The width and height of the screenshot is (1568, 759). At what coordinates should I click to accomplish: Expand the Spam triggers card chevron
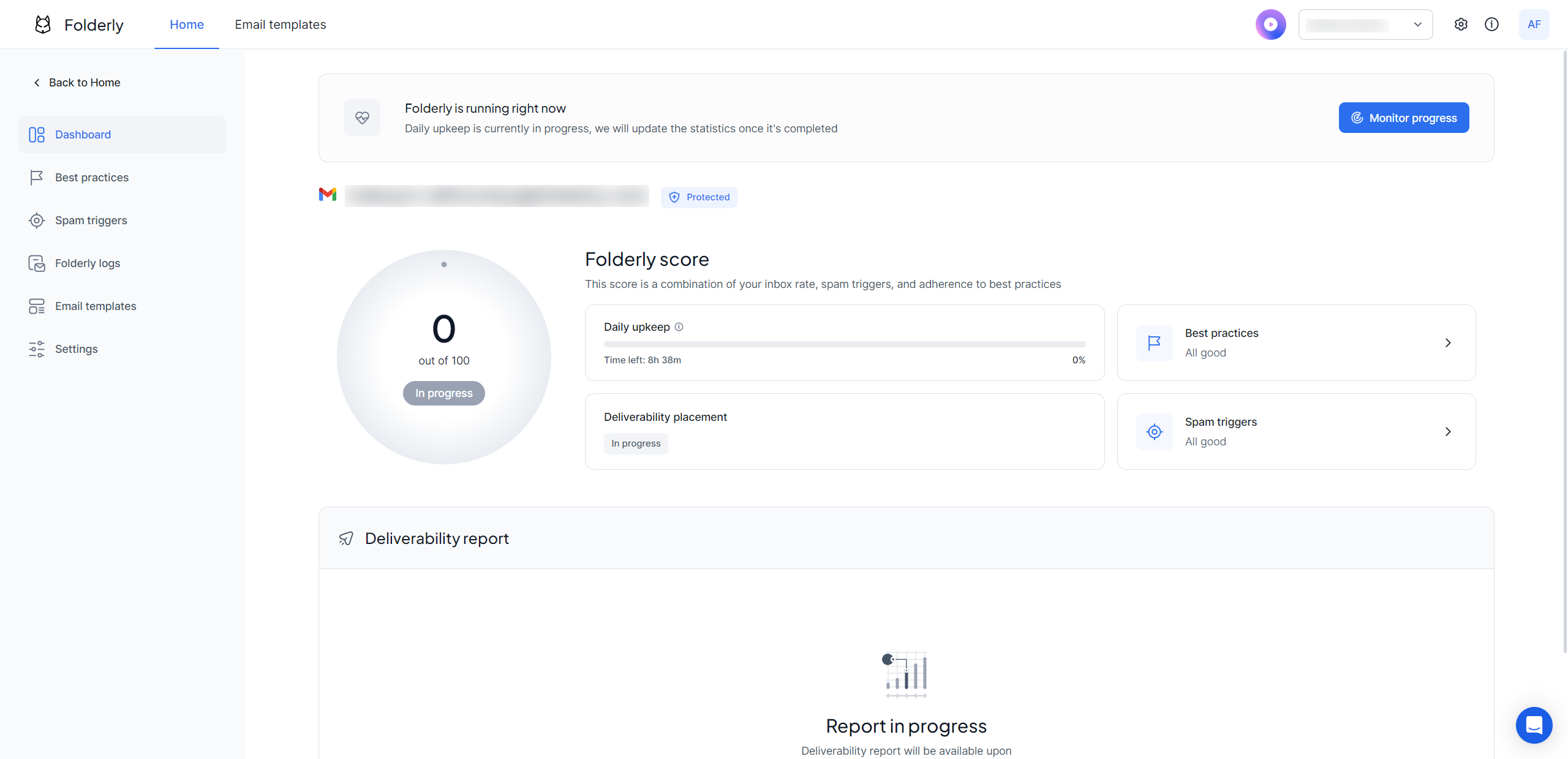[x=1448, y=432]
